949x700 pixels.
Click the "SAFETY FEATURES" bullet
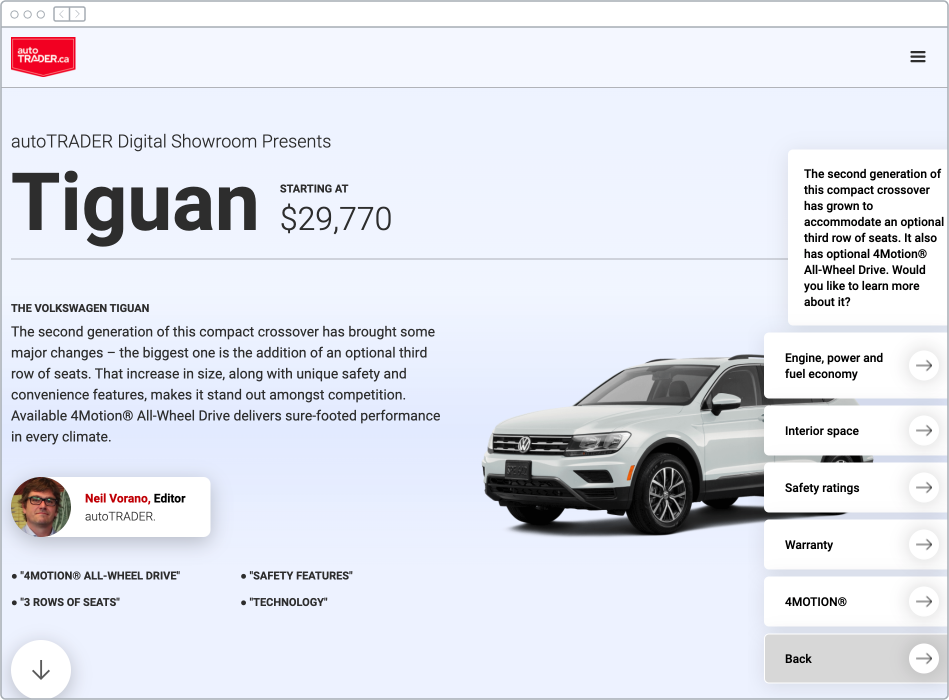pos(297,575)
